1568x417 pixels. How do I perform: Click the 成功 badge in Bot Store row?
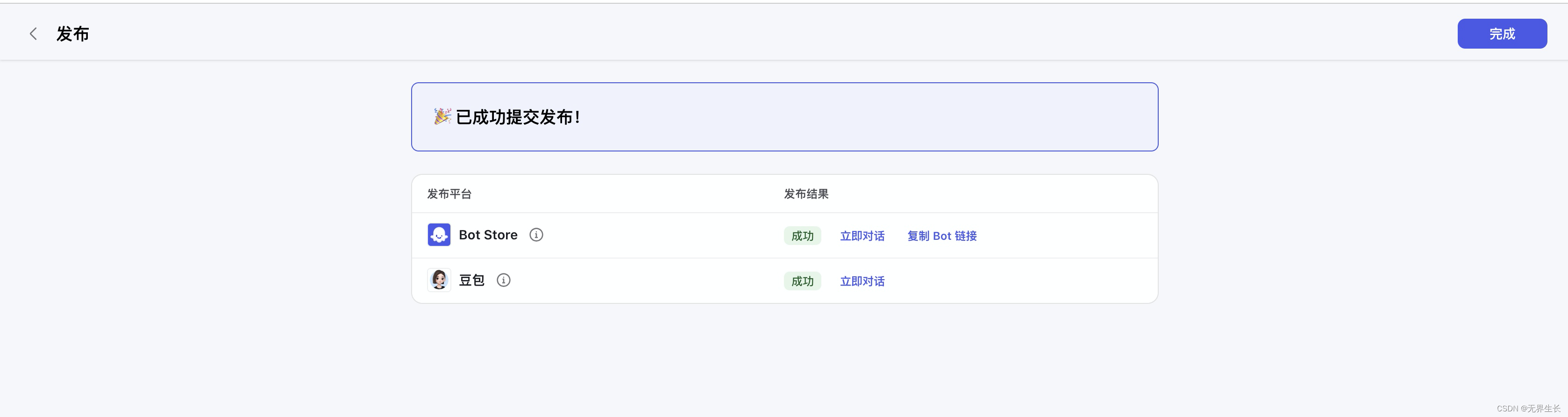[x=802, y=236]
